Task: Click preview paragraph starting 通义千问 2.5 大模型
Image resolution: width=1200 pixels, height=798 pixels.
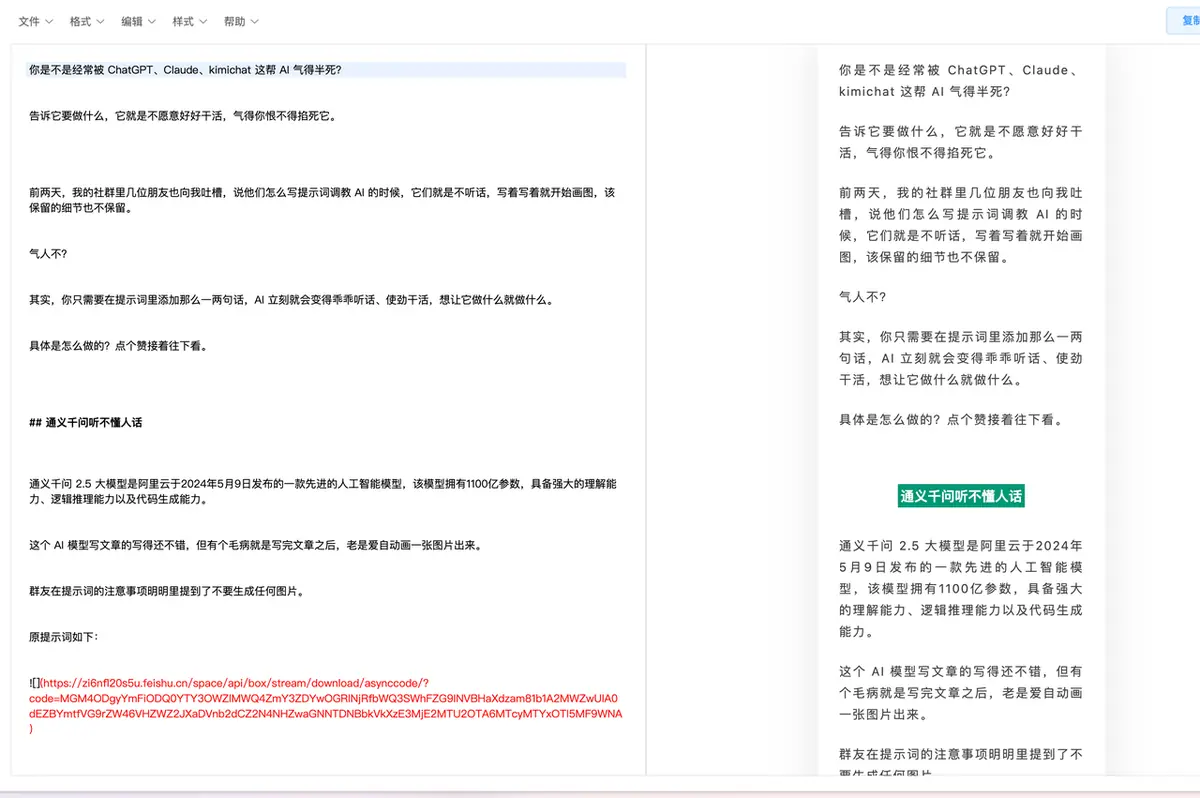Action: point(960,589)
